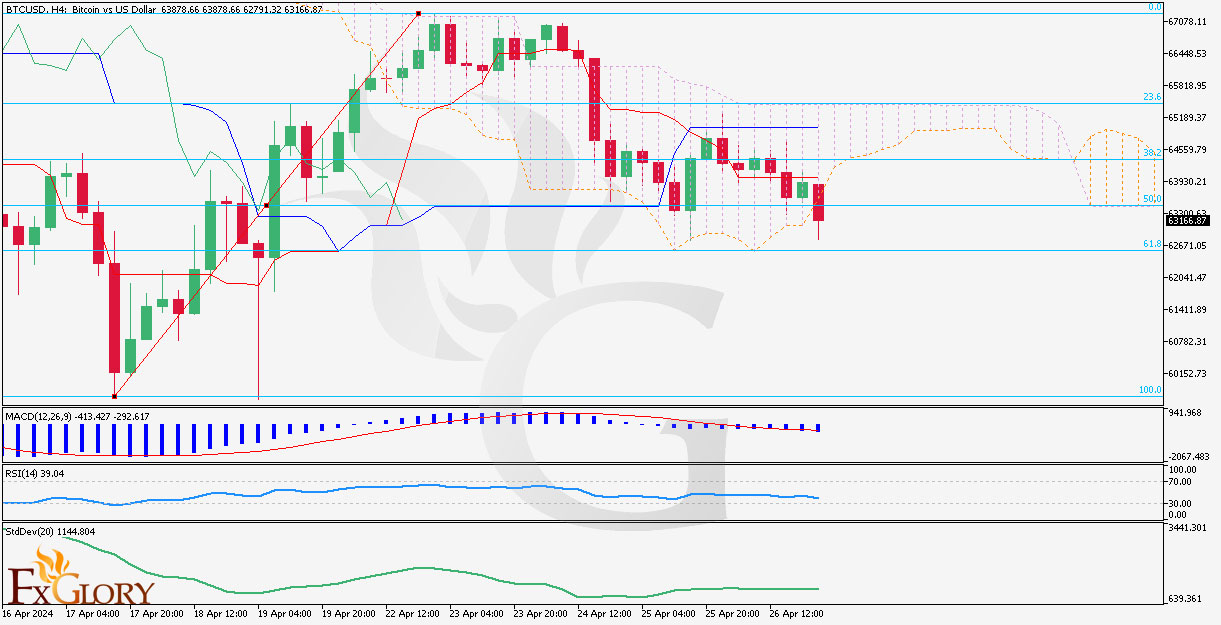Image resolution: width=1221 pixels, height=625 pixels.
Task: Click the RSI scale value 70.00
Action: (x=1180, y=481)
